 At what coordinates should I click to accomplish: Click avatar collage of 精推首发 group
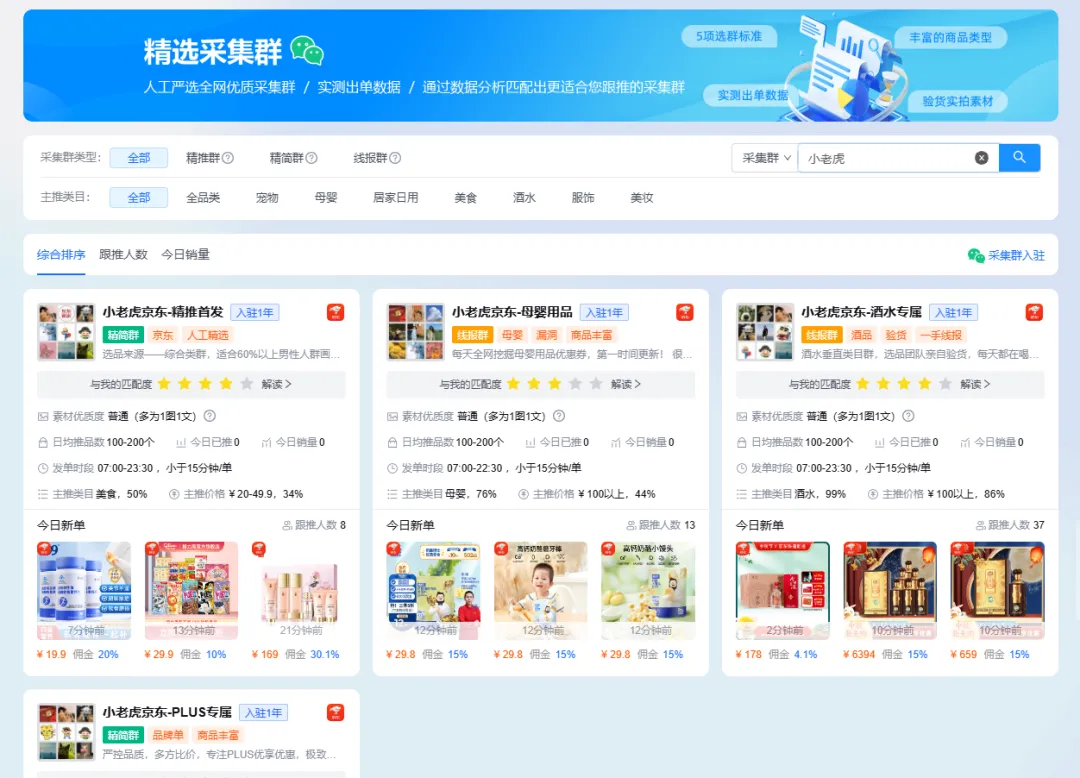pos(66,332)
